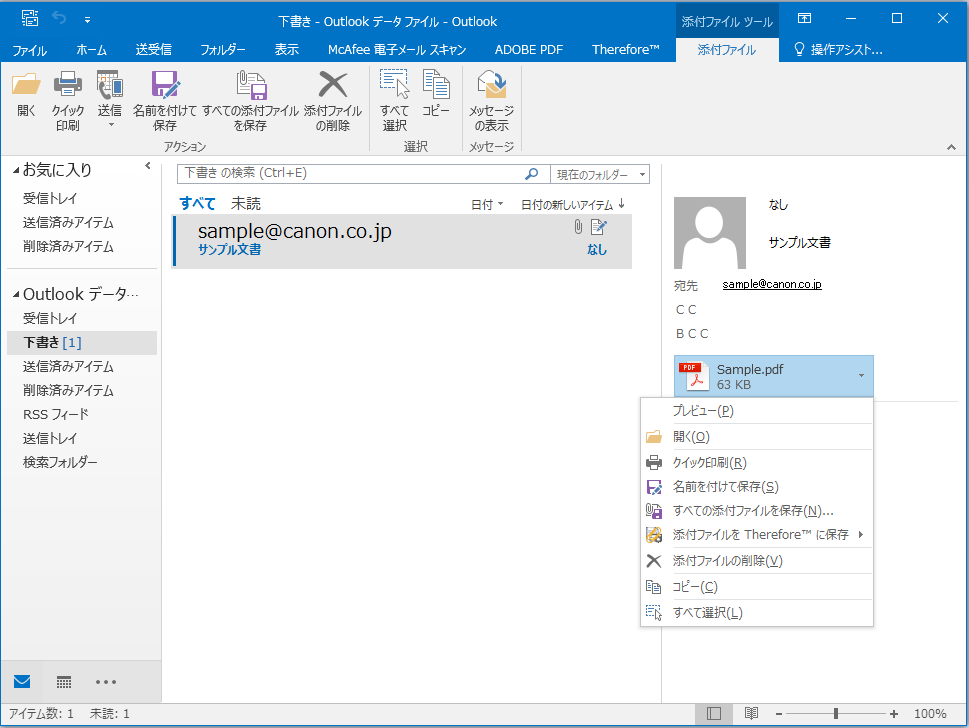This screenshot has height=728, width=969.
Task: Select the Drafts (下書き) folder
Action: click(x=82, y=342)
